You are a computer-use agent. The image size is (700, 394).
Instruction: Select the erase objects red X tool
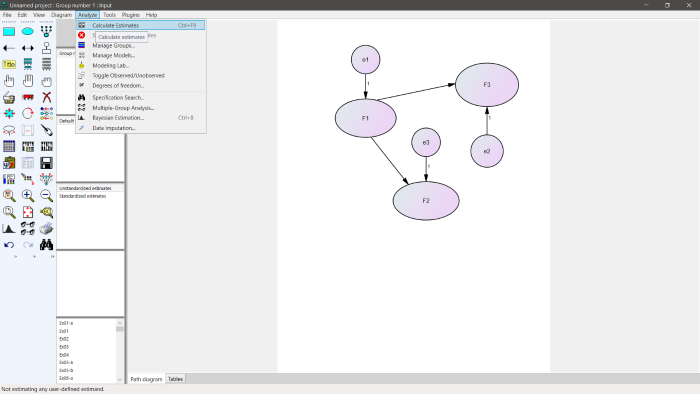[x=46, y=97]
